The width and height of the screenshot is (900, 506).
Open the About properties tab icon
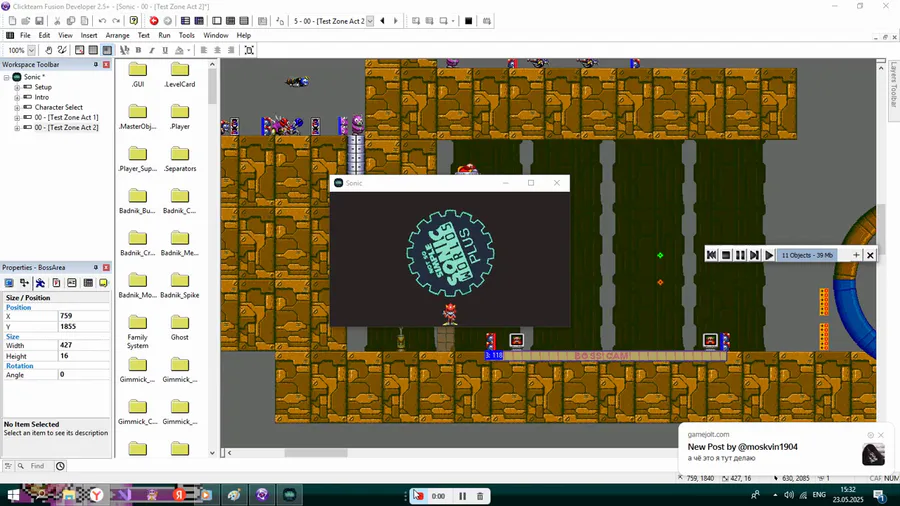(103, 283)
